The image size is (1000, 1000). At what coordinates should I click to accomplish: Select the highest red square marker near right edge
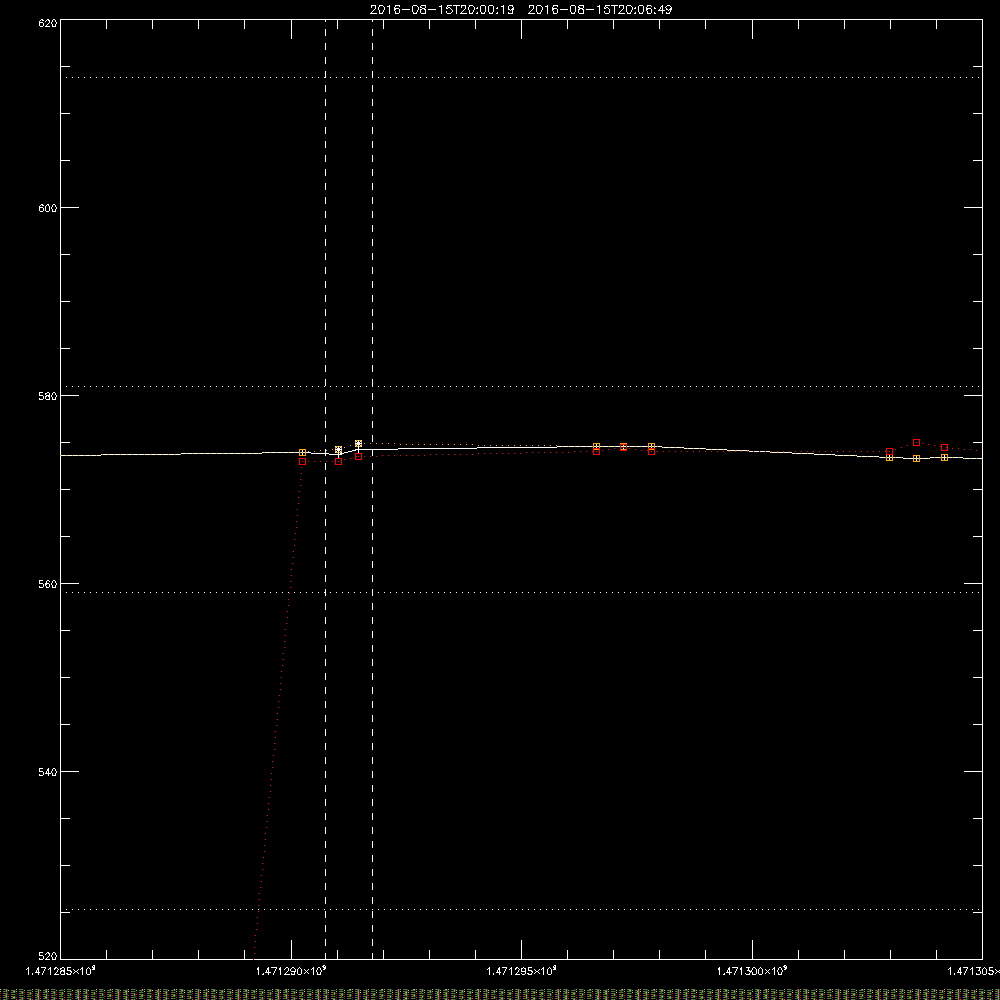pos(916,443)
